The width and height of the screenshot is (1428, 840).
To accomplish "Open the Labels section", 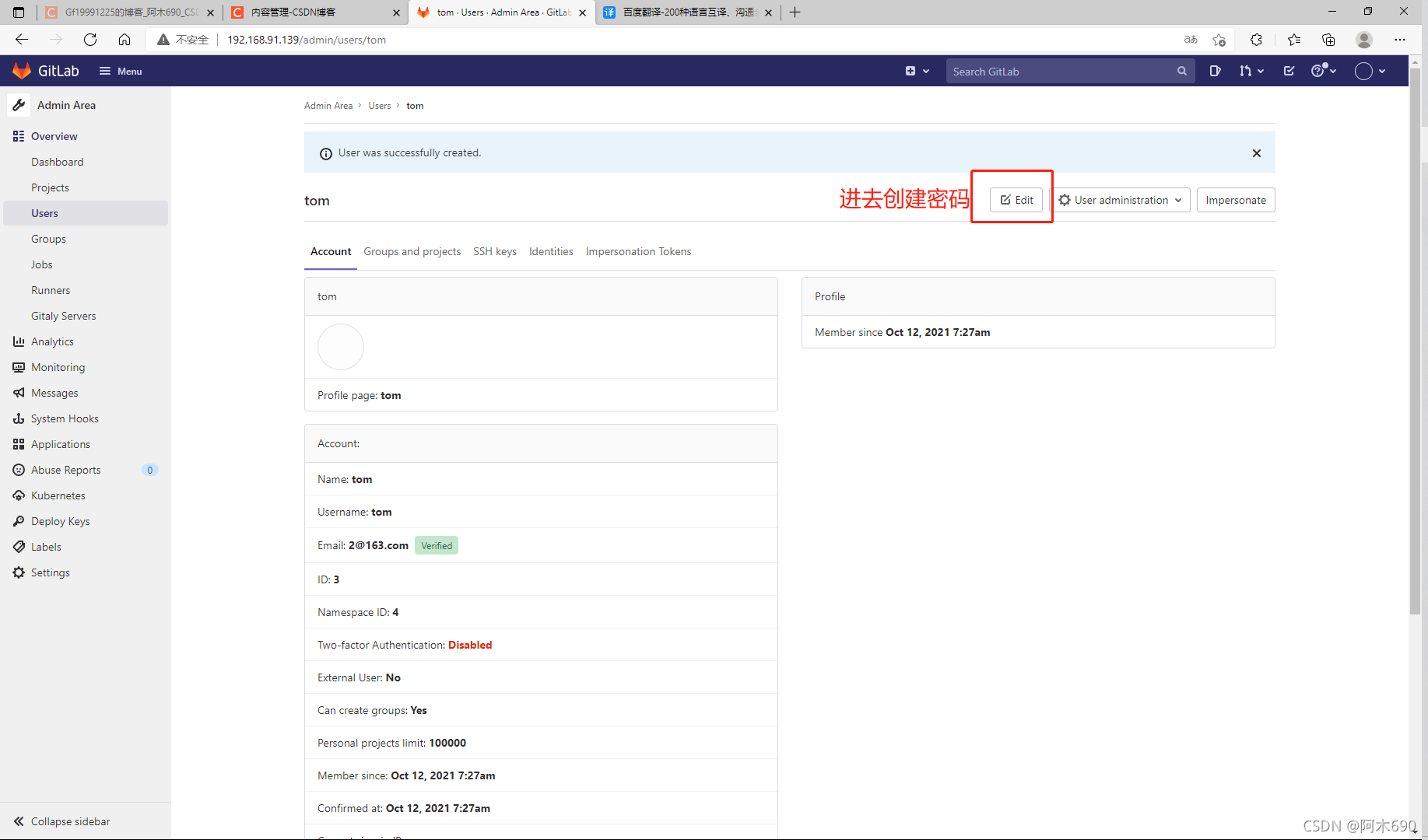I will [x=46, y=547].
